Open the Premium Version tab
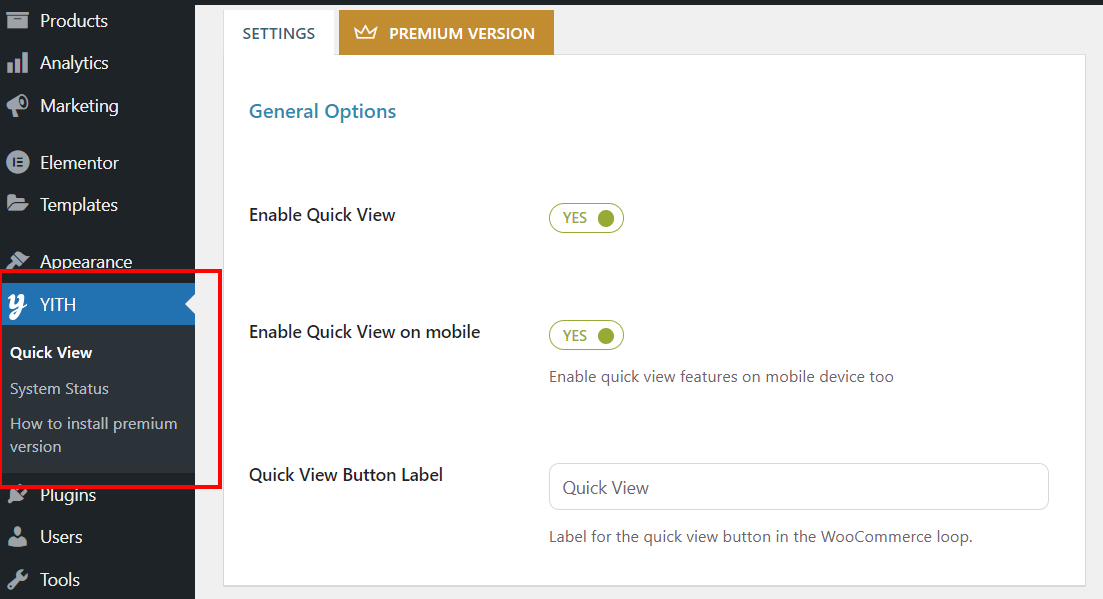 pos(446,32)
